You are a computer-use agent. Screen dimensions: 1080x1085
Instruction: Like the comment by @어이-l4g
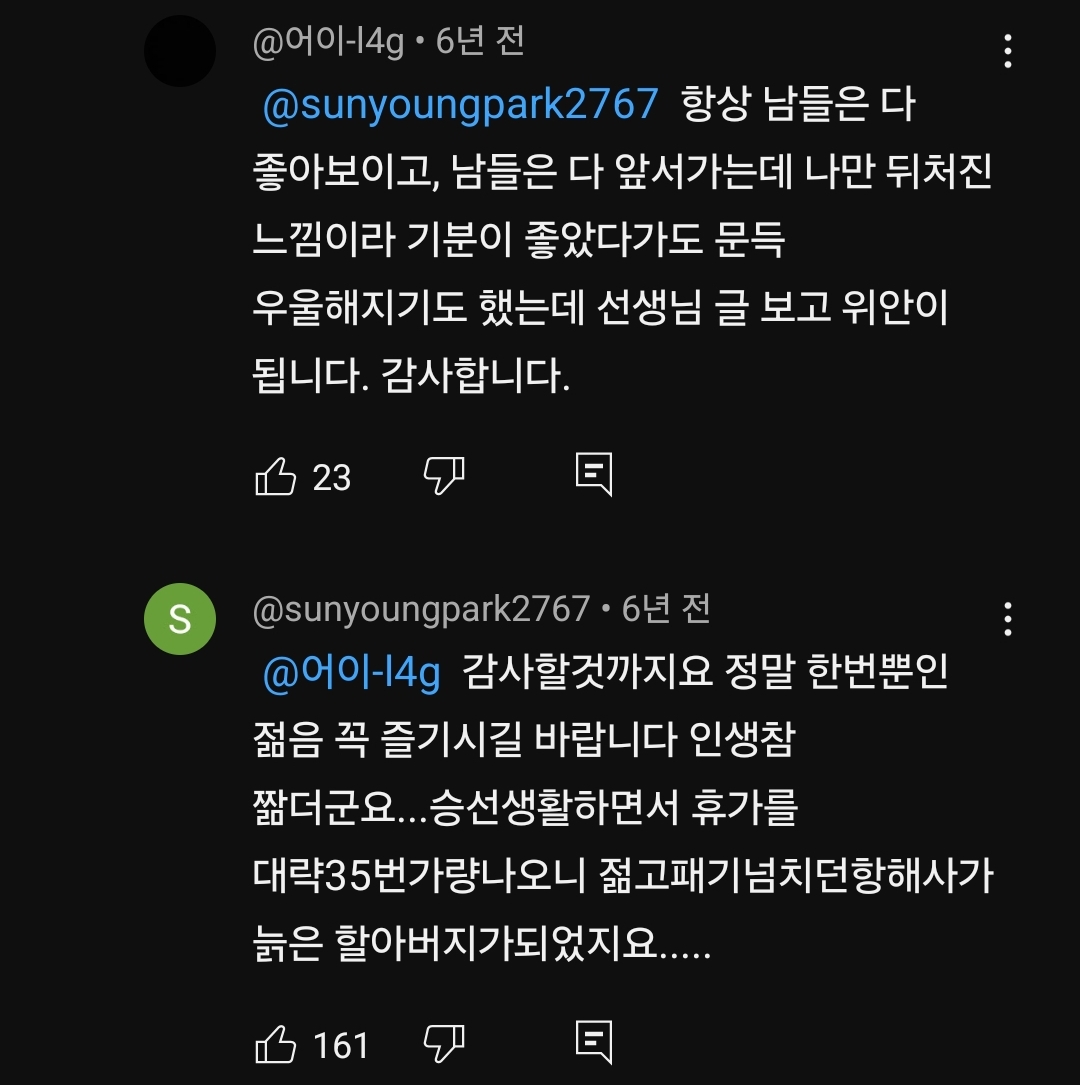275,476
